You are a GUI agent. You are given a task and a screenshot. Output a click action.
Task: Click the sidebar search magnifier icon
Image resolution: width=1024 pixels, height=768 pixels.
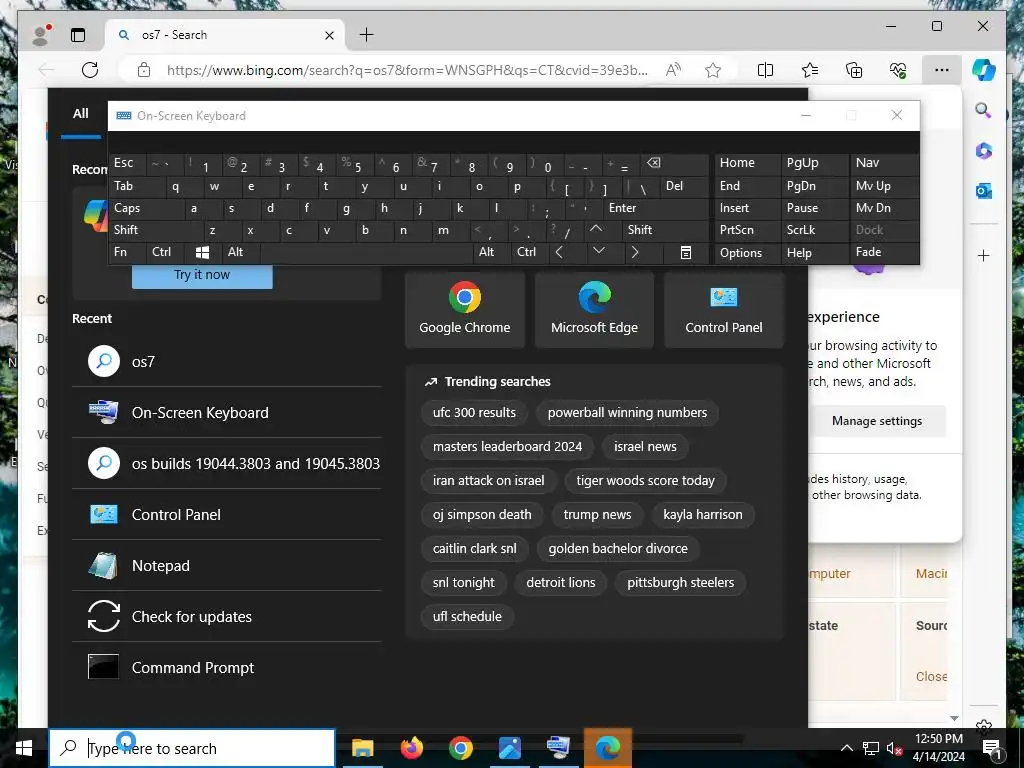pos(984,110)
